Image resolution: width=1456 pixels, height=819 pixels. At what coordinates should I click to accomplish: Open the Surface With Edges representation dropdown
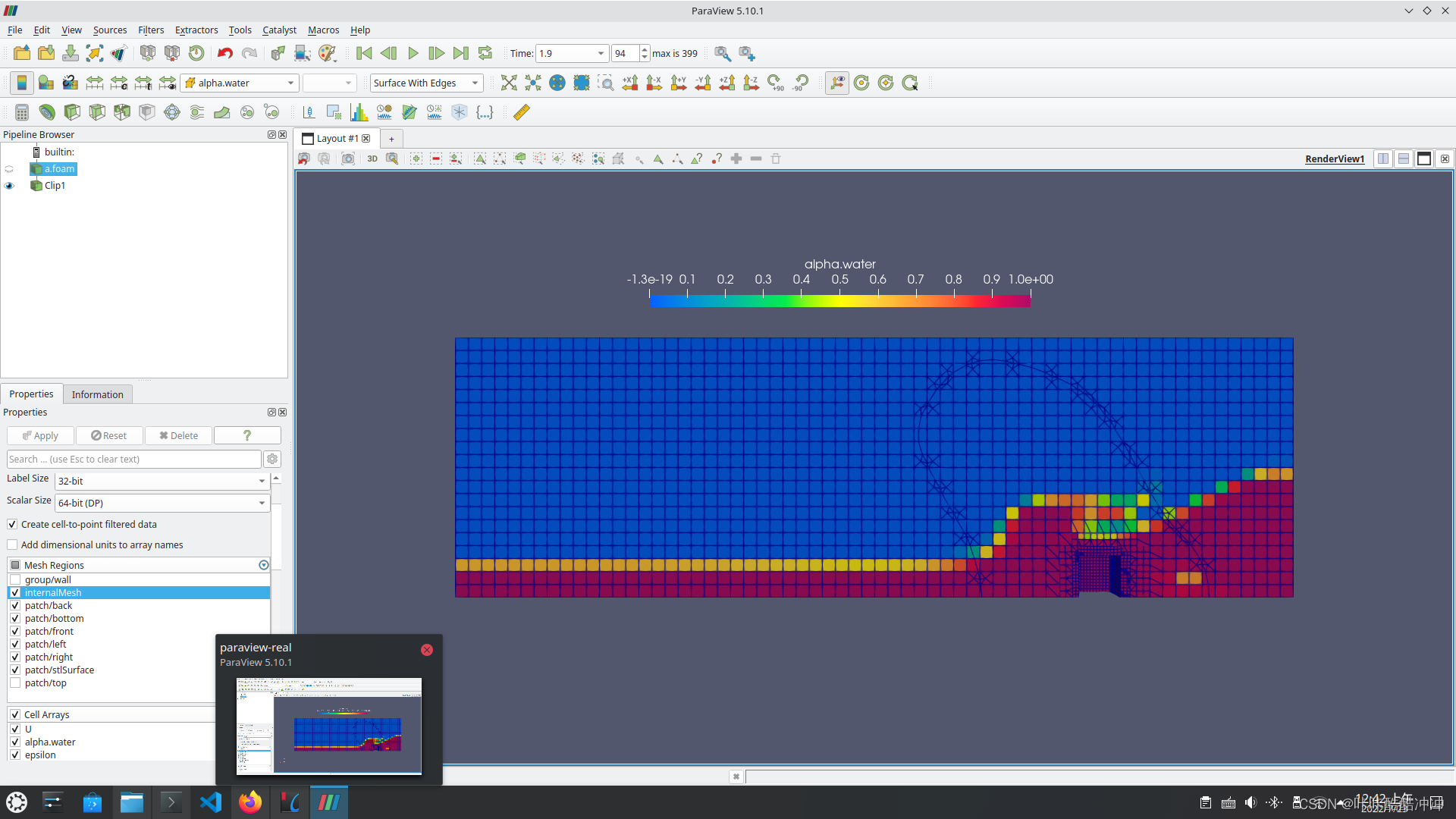click(x=426, y=83)
